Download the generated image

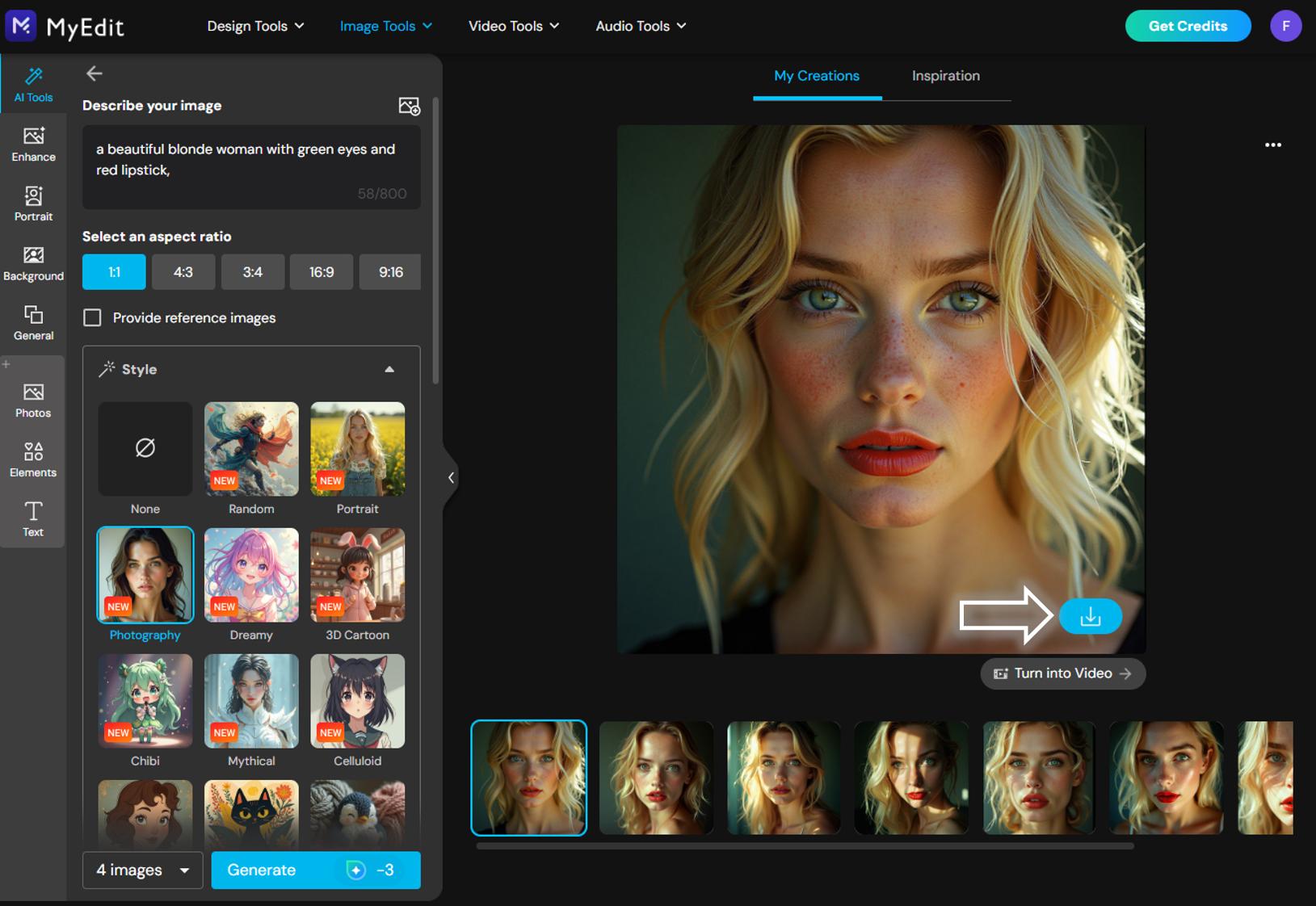click(x=1091, y=617)
